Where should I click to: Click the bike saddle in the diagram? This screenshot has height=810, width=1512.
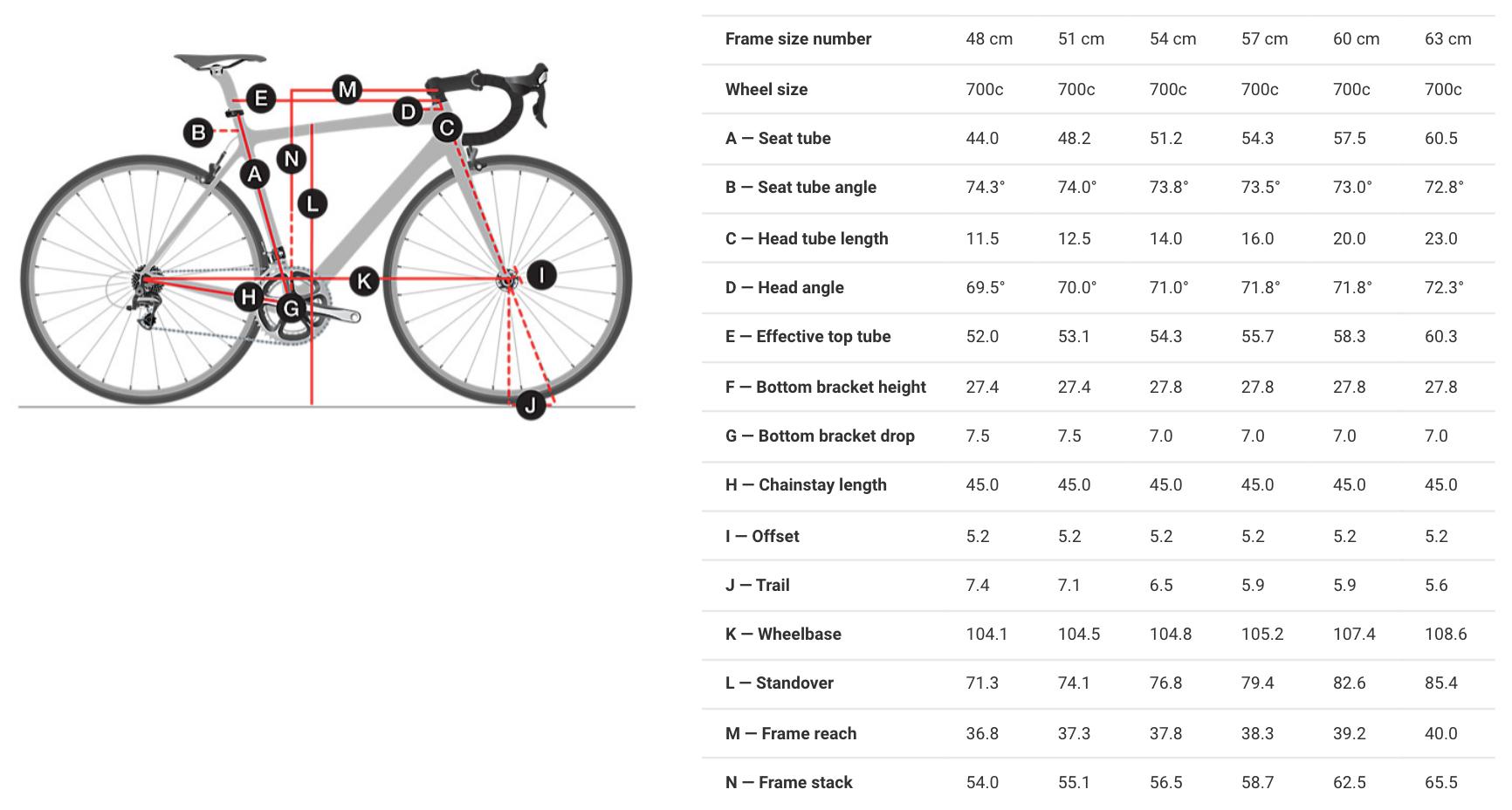218,61
